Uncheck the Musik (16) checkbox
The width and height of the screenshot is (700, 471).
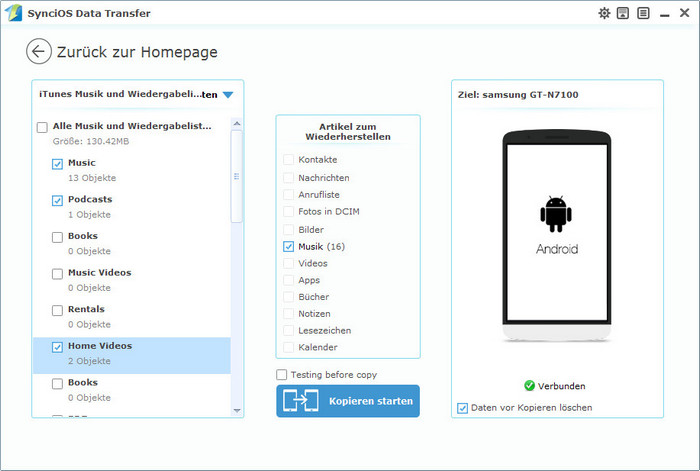[288, 246]
